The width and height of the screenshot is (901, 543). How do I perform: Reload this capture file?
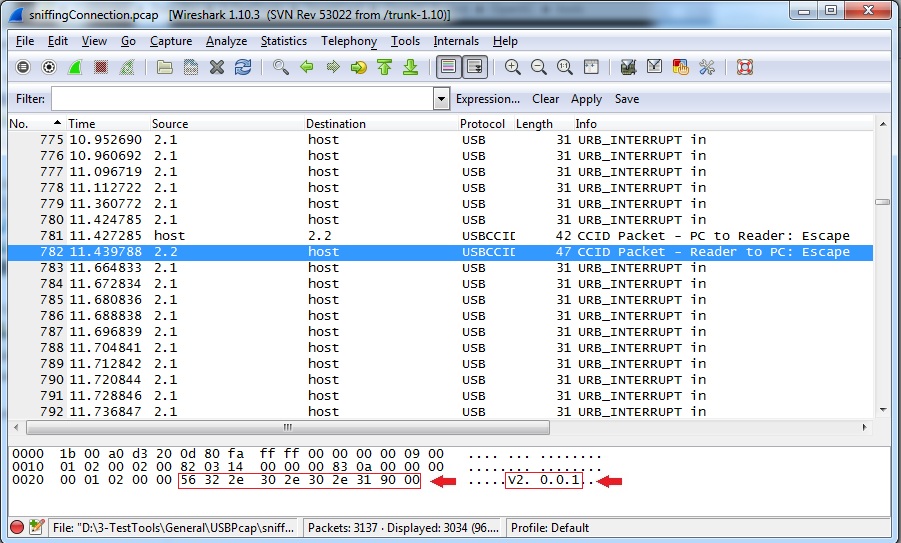[243, 67]
